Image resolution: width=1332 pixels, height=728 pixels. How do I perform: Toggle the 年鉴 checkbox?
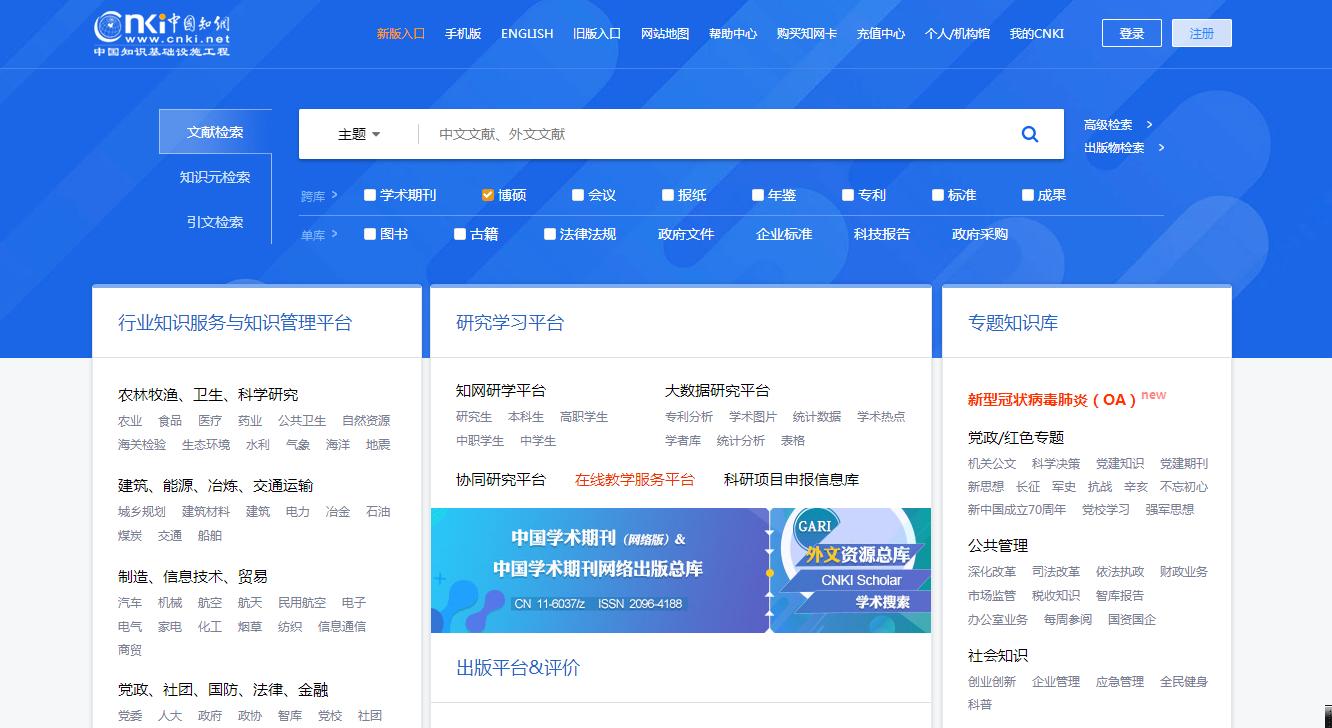[x=758, y=195]
